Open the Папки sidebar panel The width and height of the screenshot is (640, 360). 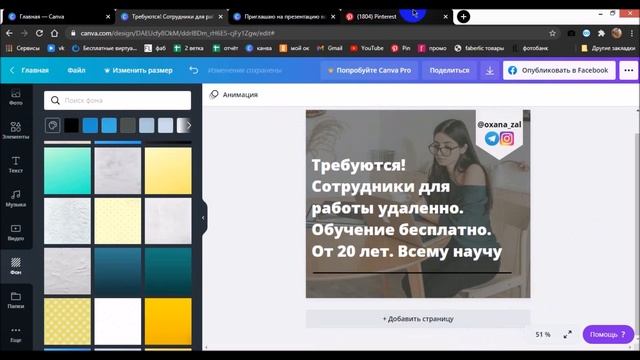(x=16, y=300)
